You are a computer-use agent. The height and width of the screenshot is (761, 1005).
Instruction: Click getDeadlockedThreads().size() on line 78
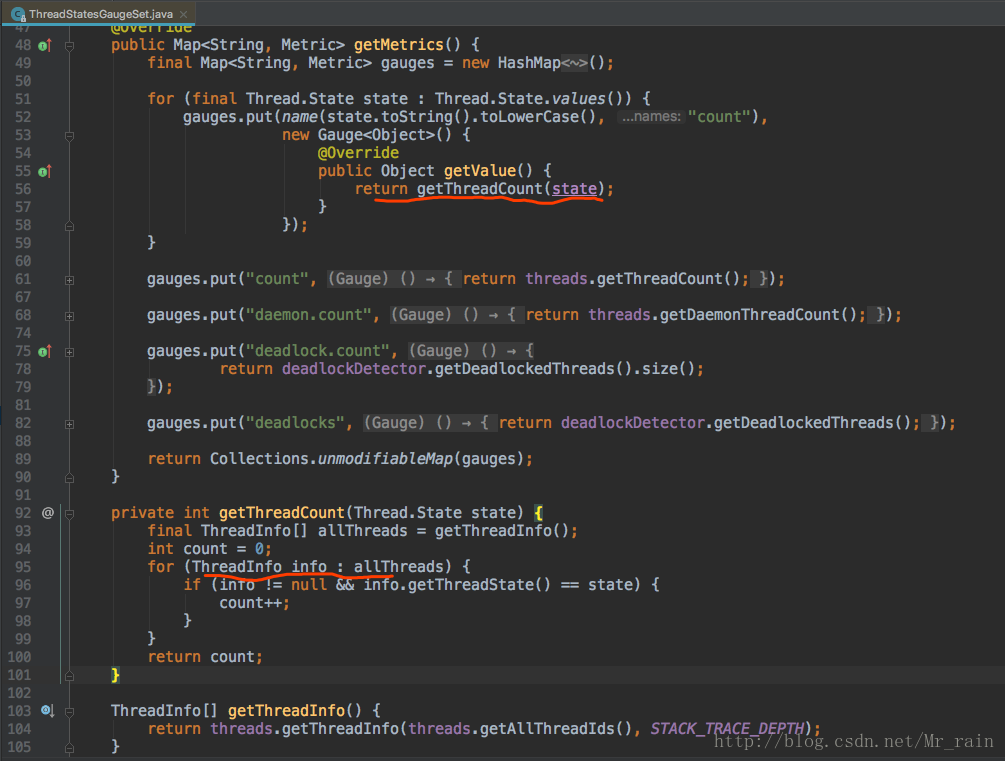[565, 369]
